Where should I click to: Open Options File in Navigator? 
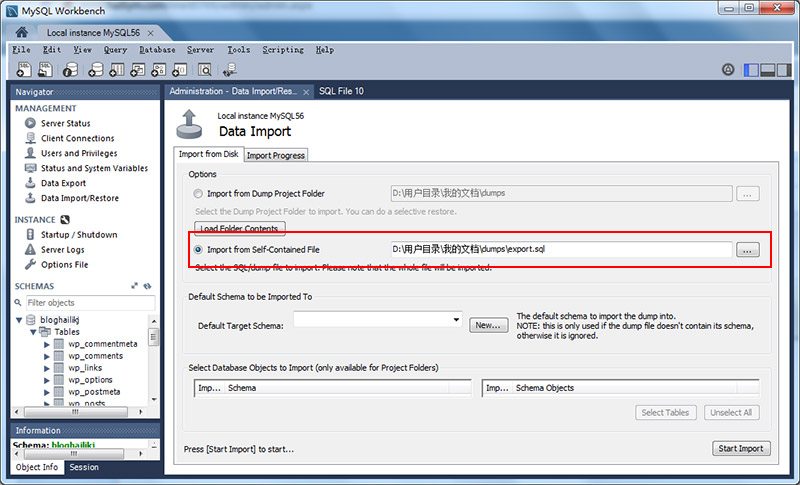64,265
